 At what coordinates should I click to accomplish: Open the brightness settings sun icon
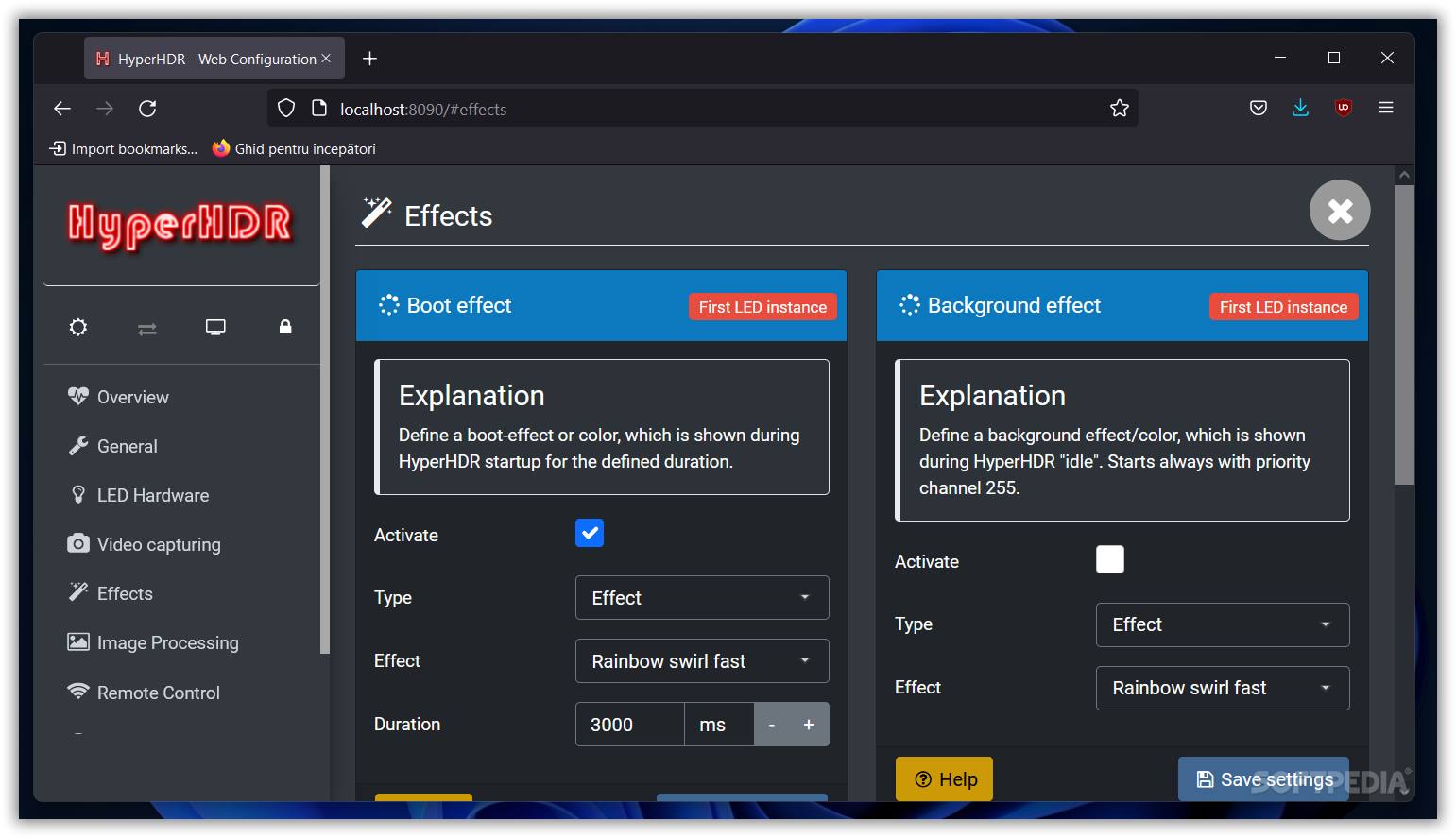(x=78, y=328)
